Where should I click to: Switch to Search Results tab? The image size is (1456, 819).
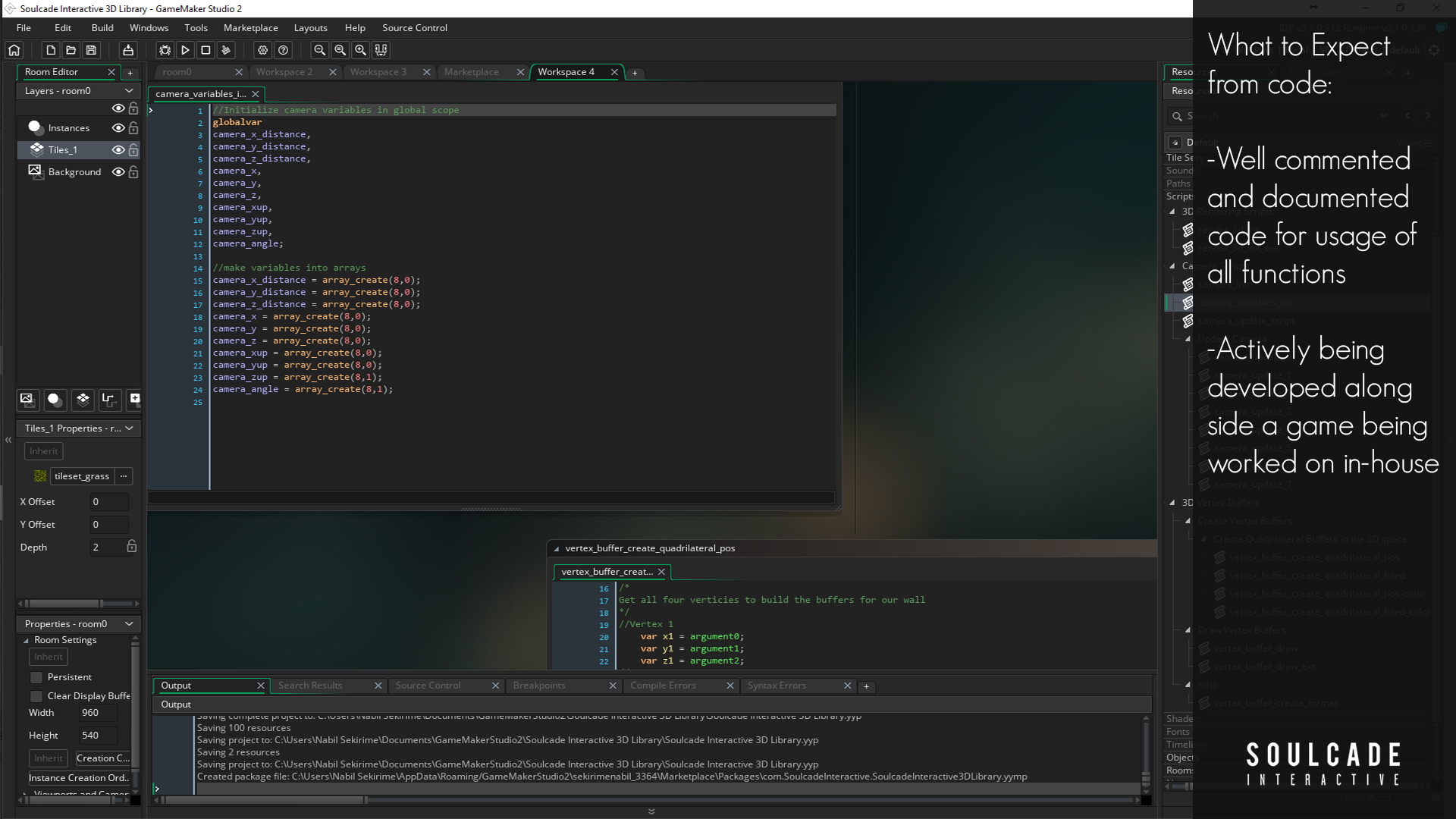[x=310, y=686]
